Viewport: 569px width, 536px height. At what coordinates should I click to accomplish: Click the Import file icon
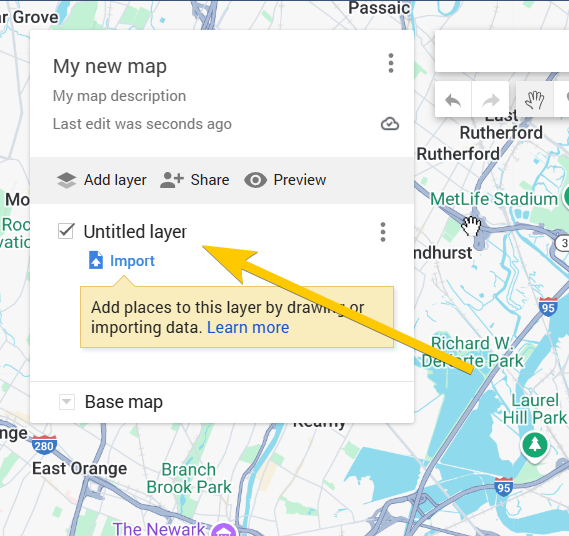(x=96, y=260)
